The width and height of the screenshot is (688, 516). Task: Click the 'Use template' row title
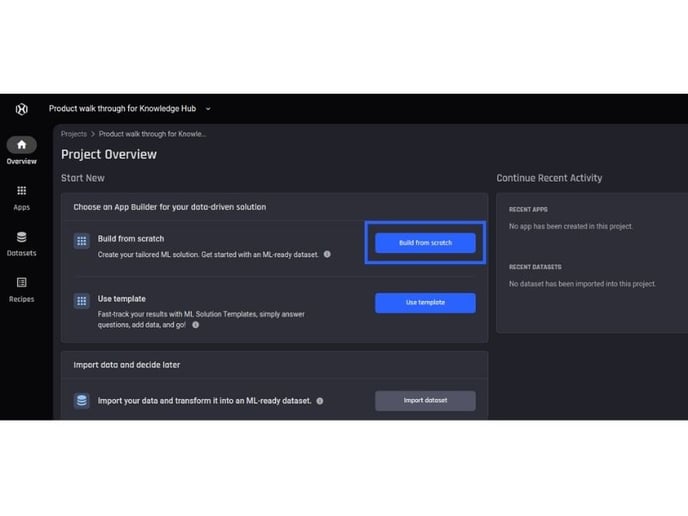(122, 299)
